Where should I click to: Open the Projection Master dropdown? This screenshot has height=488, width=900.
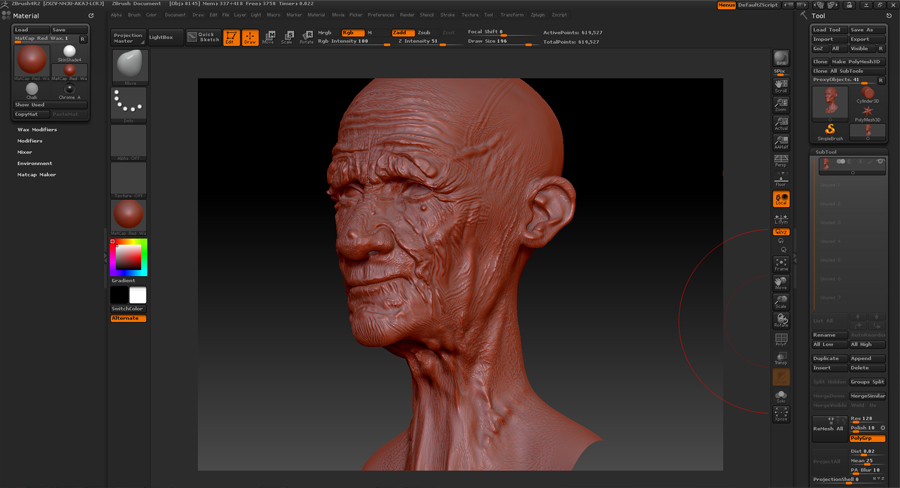(x=127, y=38)
